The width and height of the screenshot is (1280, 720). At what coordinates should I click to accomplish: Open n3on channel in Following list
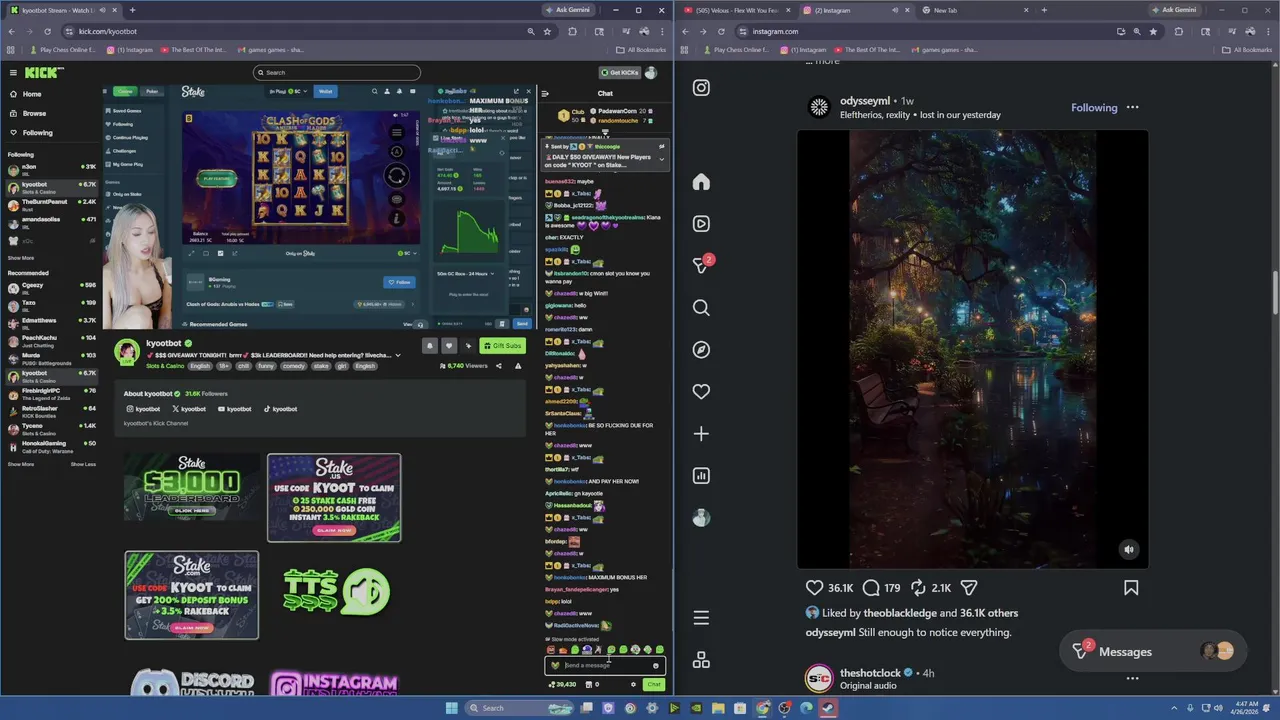point(51,169)
